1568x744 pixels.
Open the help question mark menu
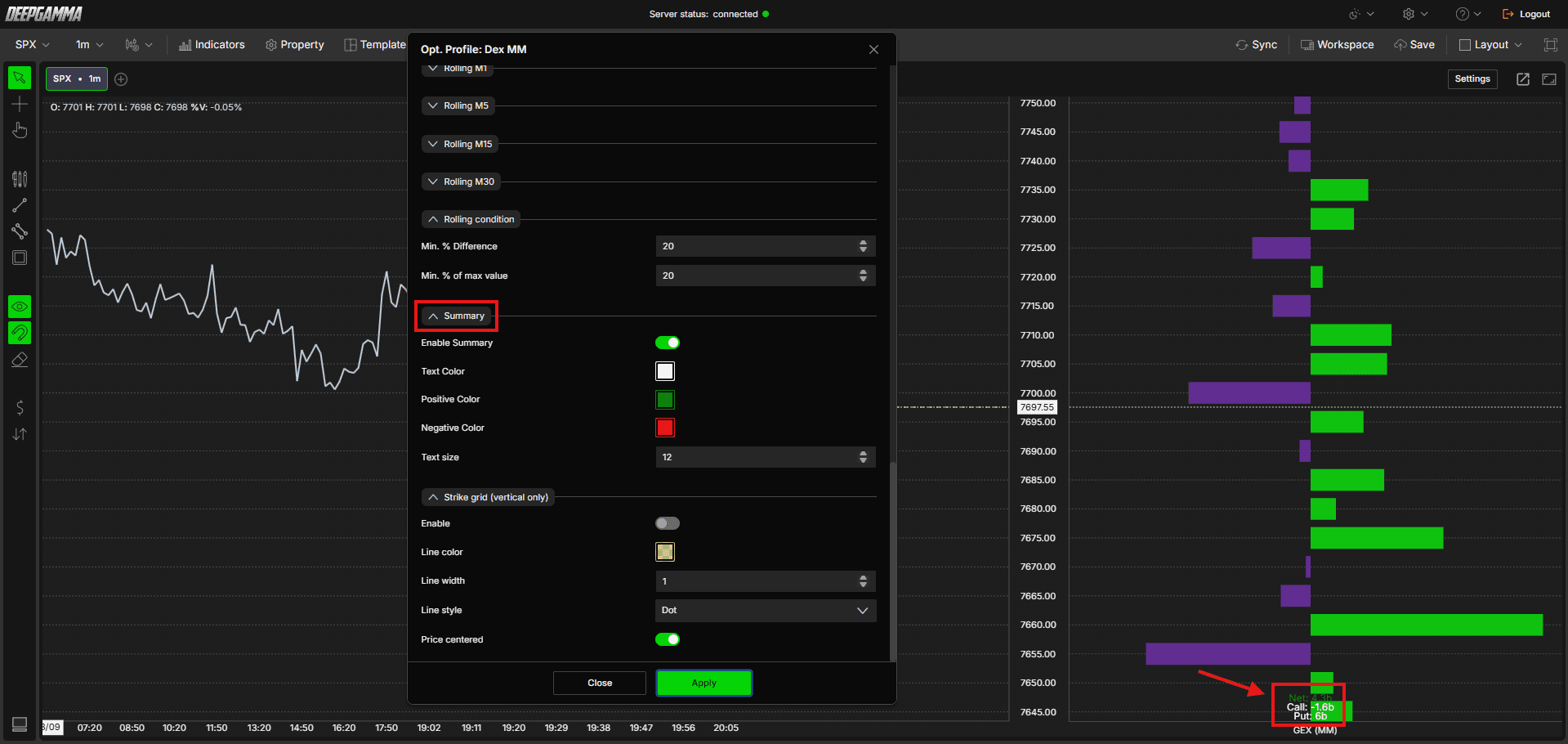pos(1467,14)
